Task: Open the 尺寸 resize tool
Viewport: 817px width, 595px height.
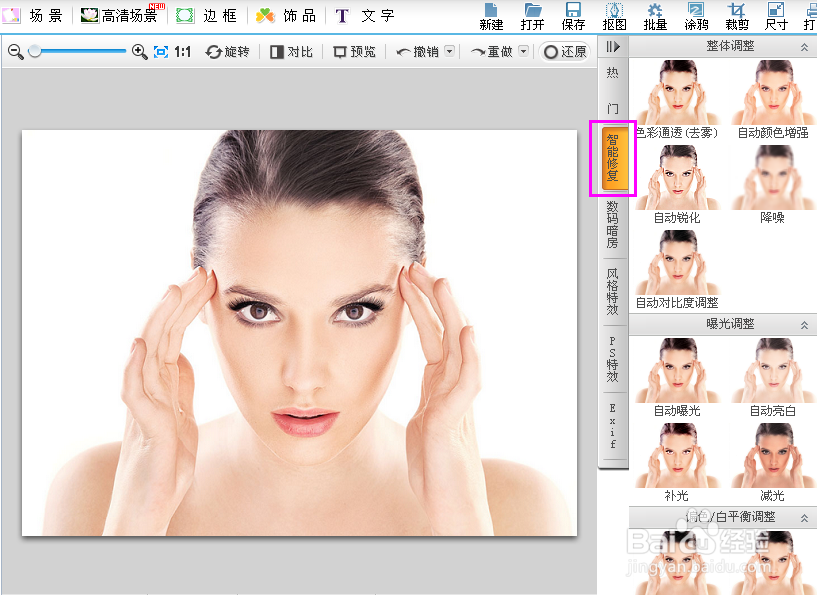Action: tap(776, 17)
